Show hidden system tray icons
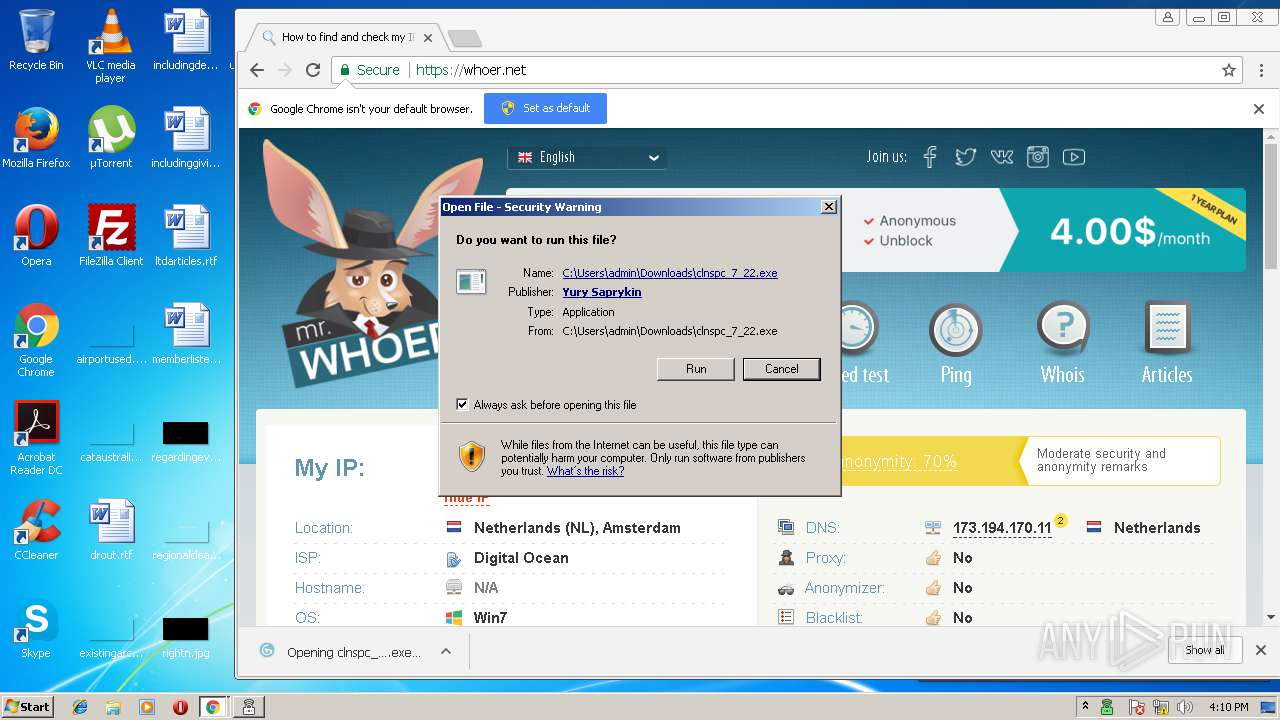 pyautogui.click(x=1085, y=706)
